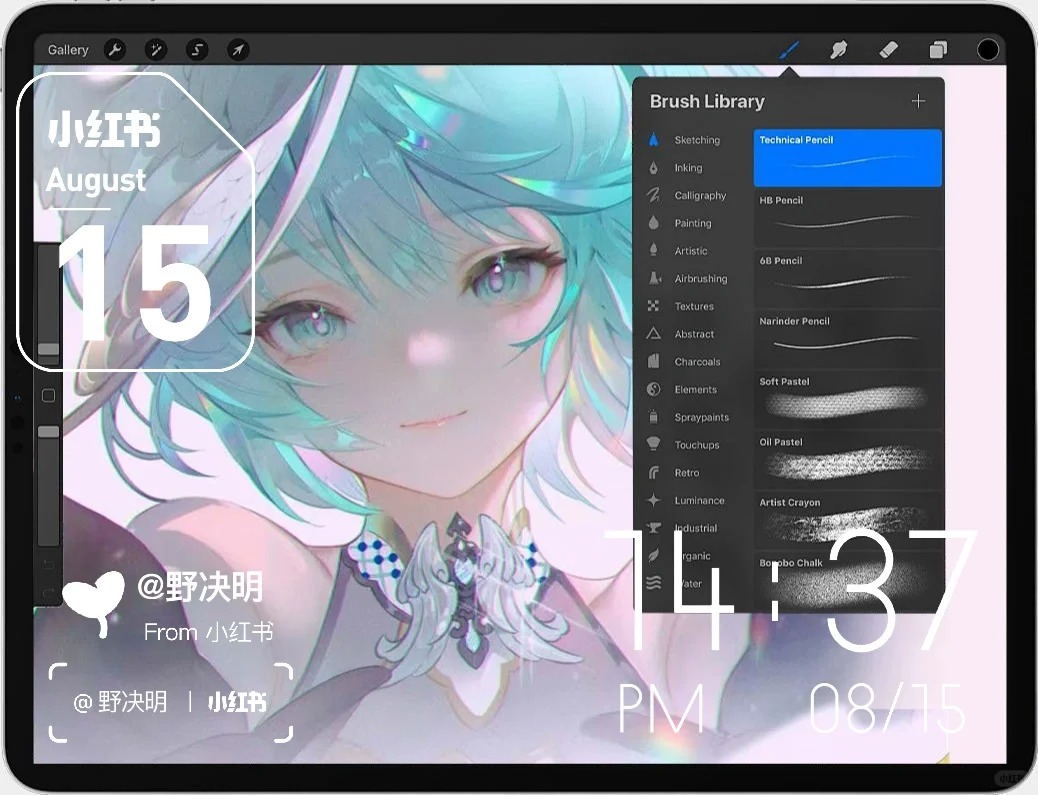Open the Charcoals brush set
1038x795 pixels.
point(697,362)
